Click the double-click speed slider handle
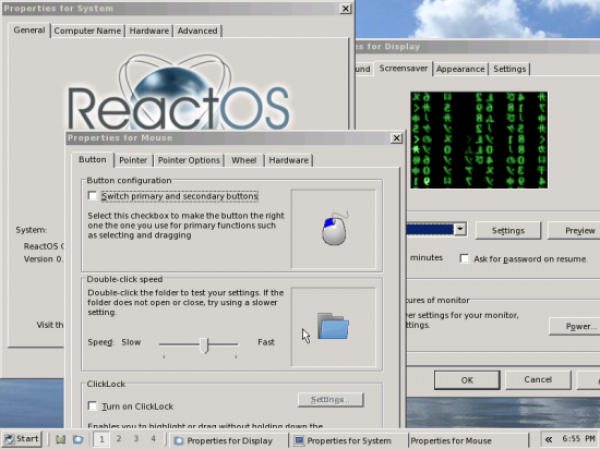 tap(204, 344)
